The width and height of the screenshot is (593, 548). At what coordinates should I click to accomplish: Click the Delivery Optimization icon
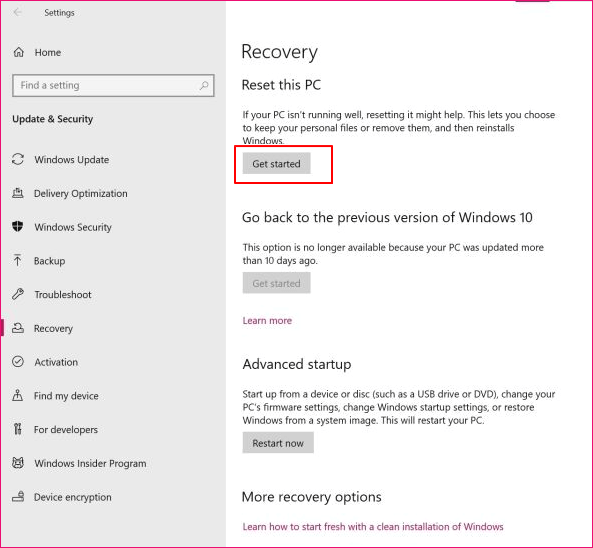click(x=17, y=193)
